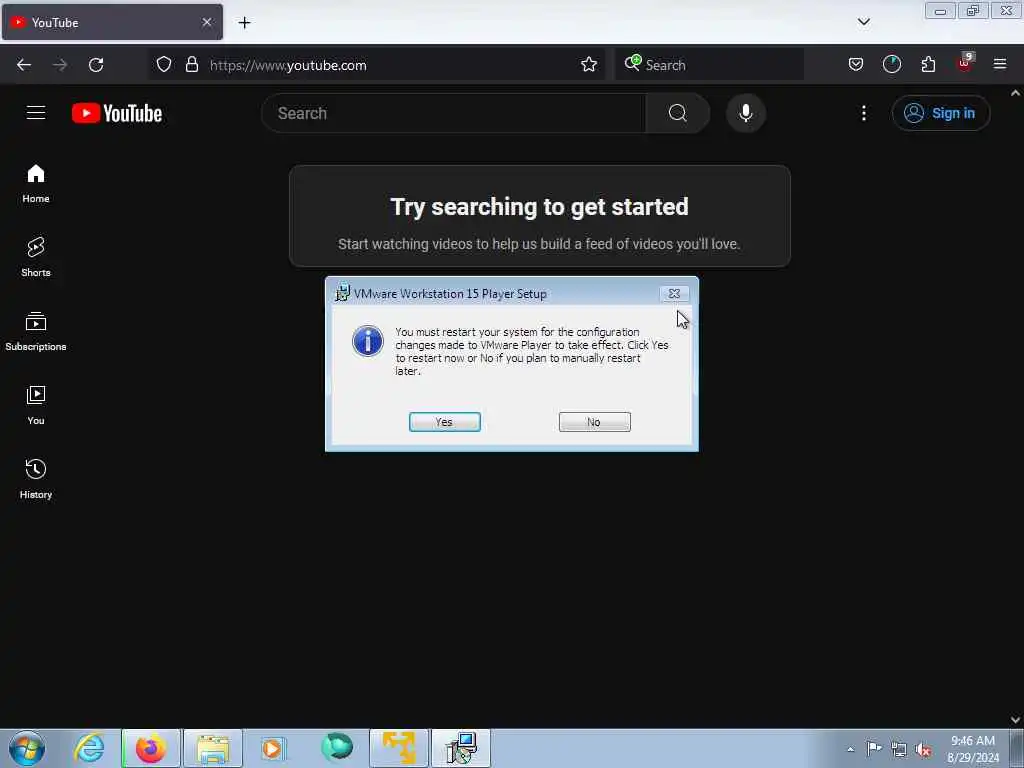Screen dimensions: 1024x768
Task: Click No to restart manually later
Action: coord(594,422)
